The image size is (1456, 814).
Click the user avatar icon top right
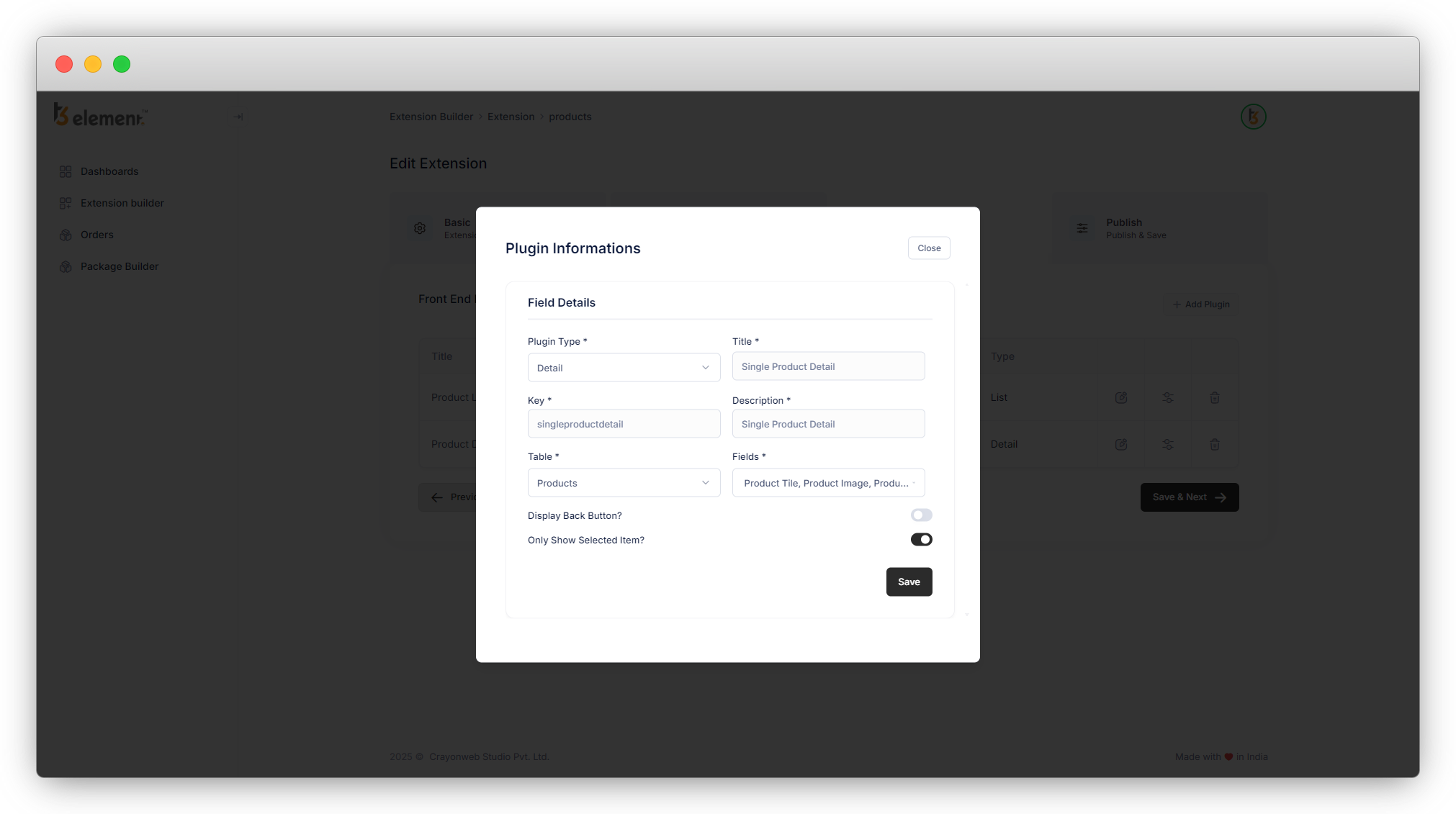(1253, 117)
